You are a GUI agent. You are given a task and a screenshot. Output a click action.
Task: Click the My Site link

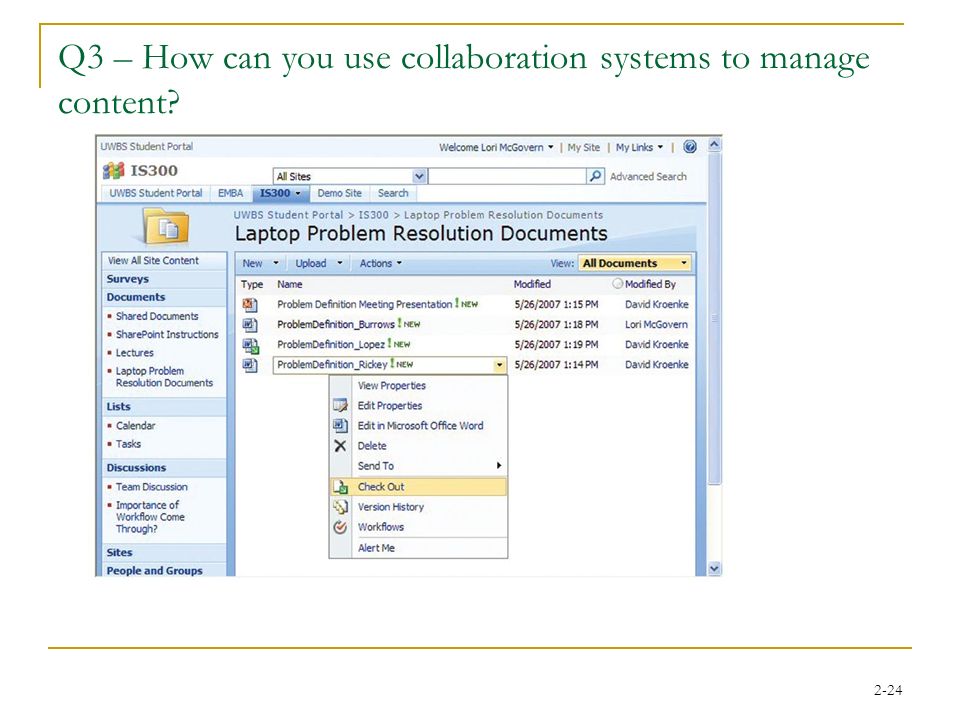pos(583,148)
